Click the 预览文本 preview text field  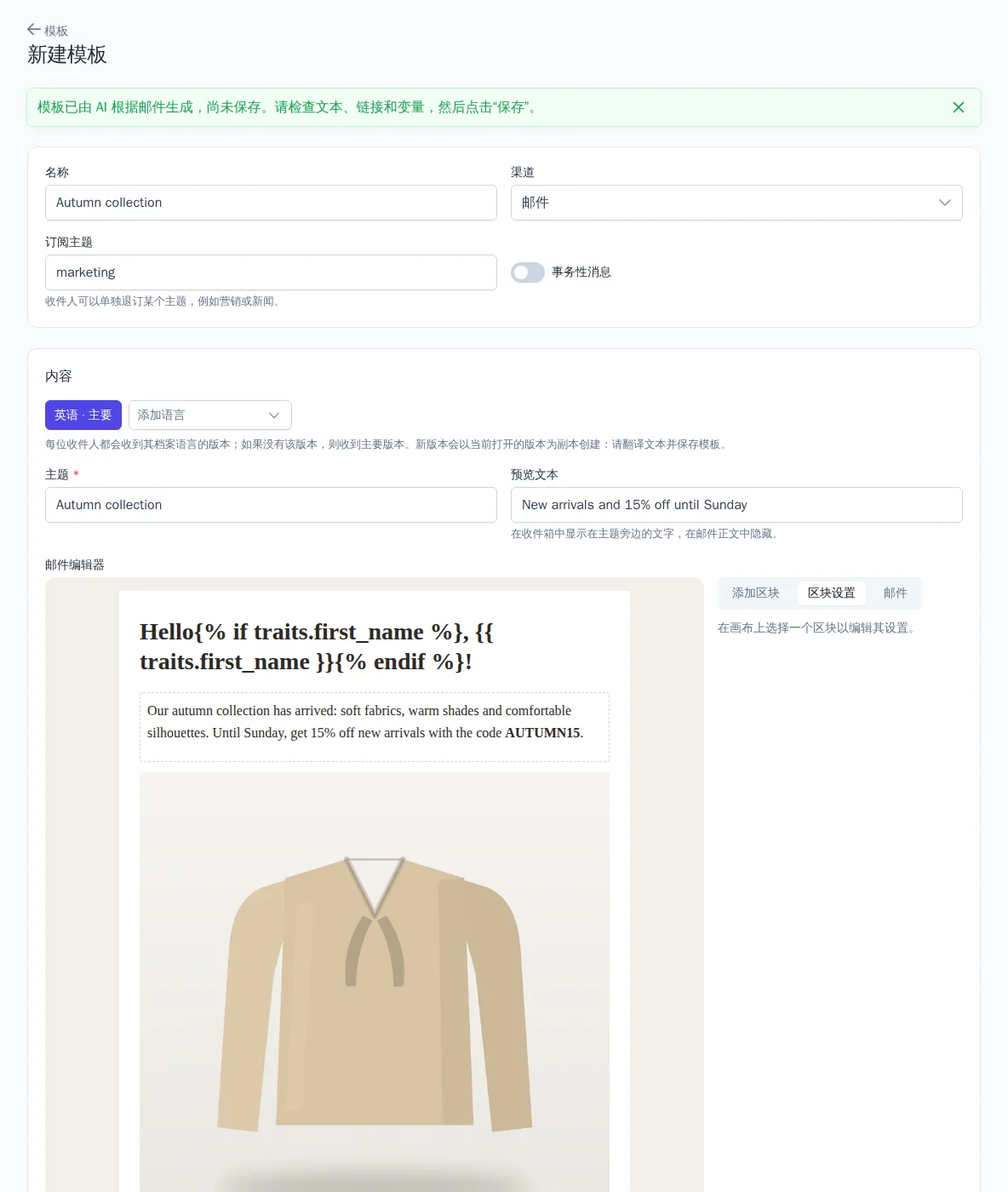pos(736,505)
